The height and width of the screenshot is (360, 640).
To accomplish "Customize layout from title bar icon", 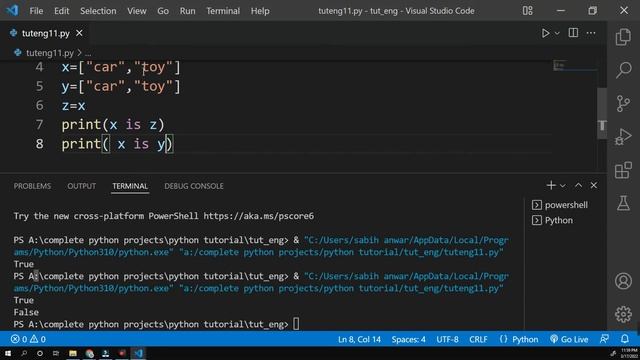I will pyautogui.click(x=527, y=11).
